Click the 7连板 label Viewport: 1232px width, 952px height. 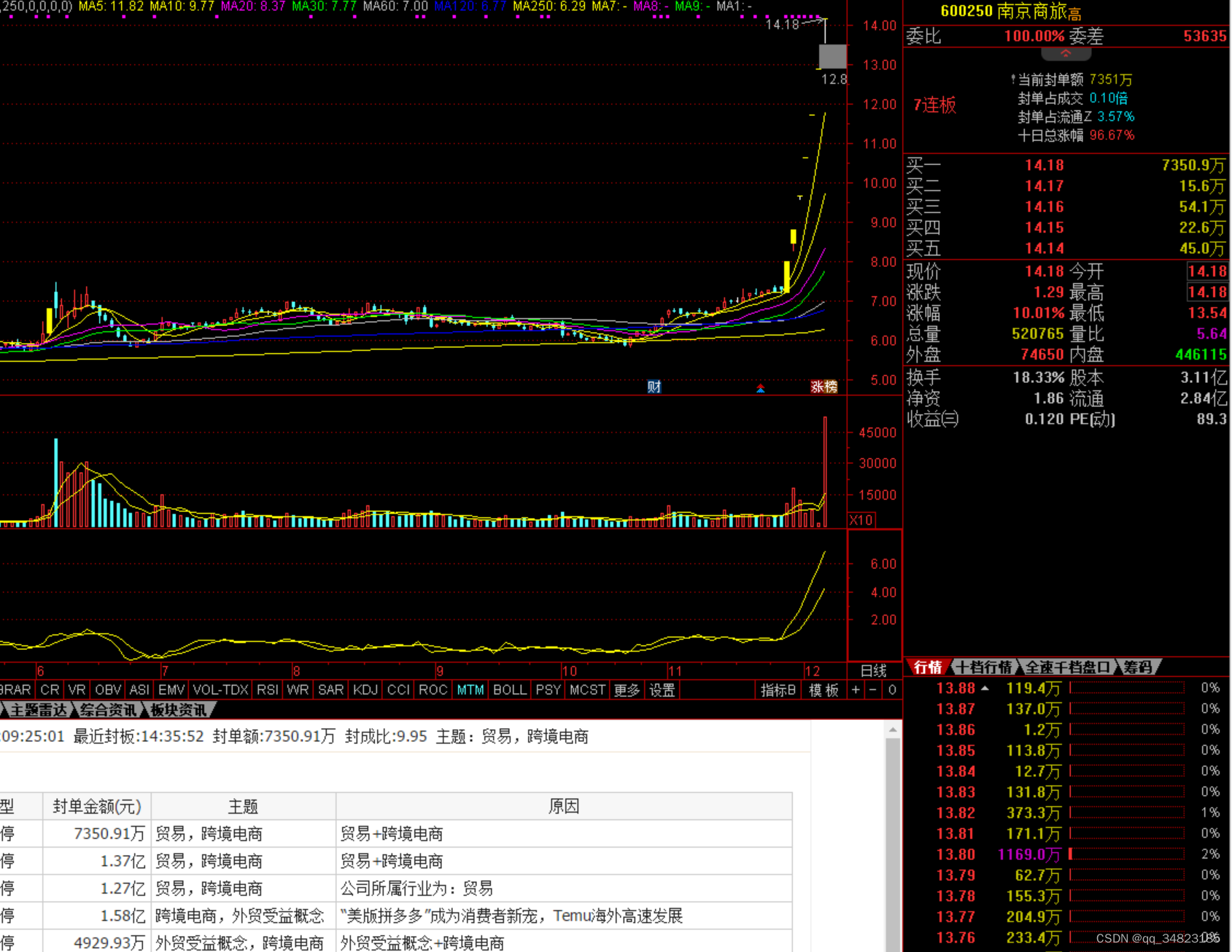934,105
